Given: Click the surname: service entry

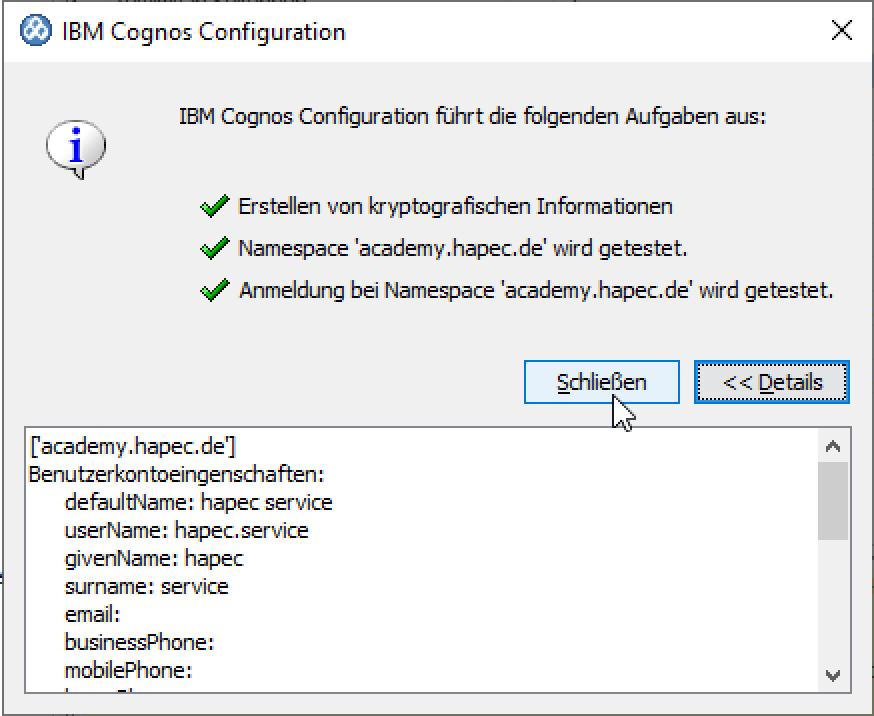Looking at the screenshot, I should pyautogui.click(x=146, y=586).
